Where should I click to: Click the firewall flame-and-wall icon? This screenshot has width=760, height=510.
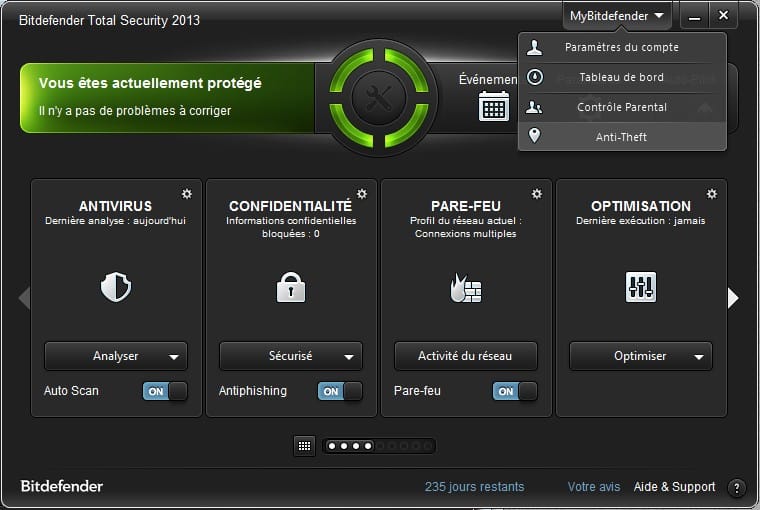click(x=466, y=287)
